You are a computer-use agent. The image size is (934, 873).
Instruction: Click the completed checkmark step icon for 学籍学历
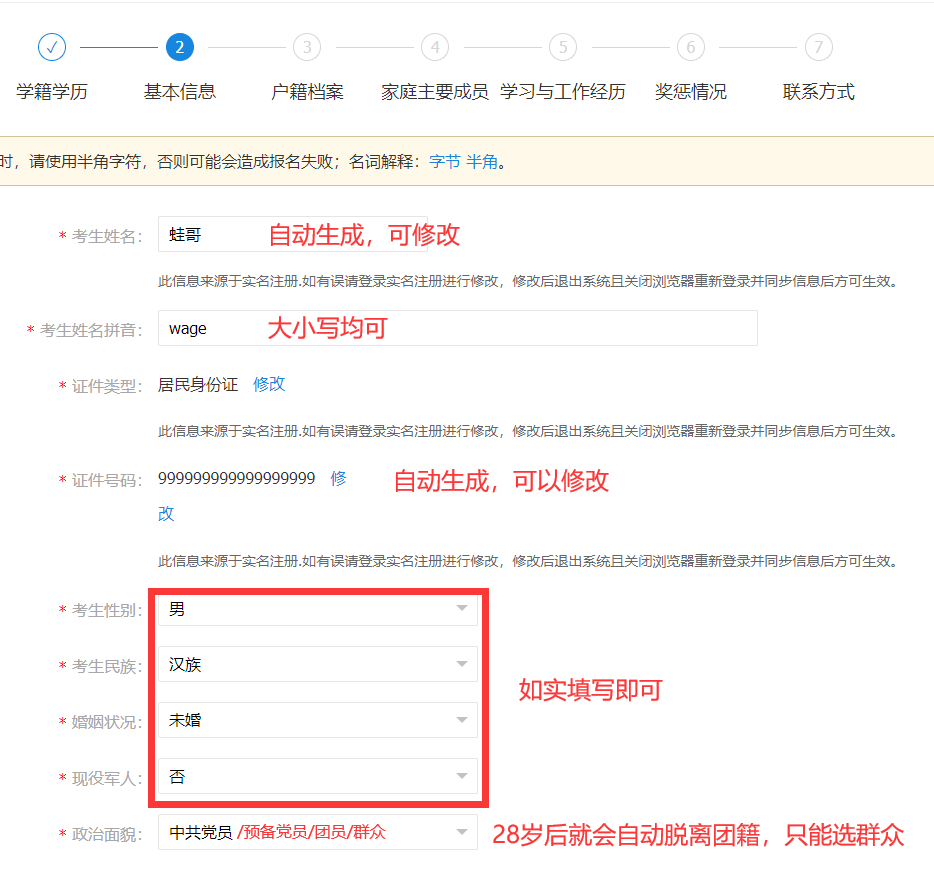(51, 47)
